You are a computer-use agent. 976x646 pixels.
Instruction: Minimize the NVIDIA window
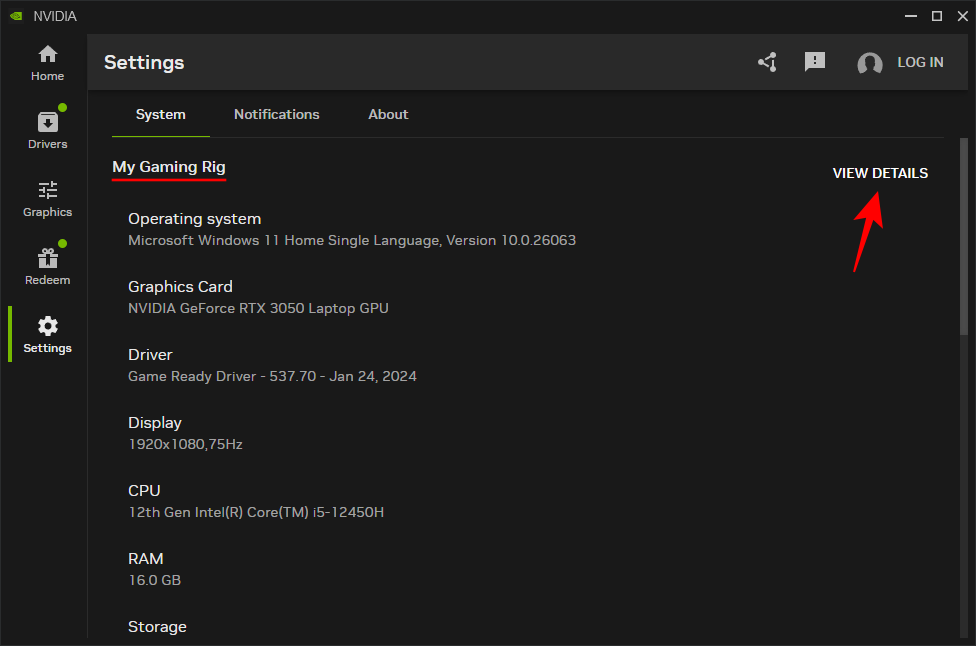[911, 16]
